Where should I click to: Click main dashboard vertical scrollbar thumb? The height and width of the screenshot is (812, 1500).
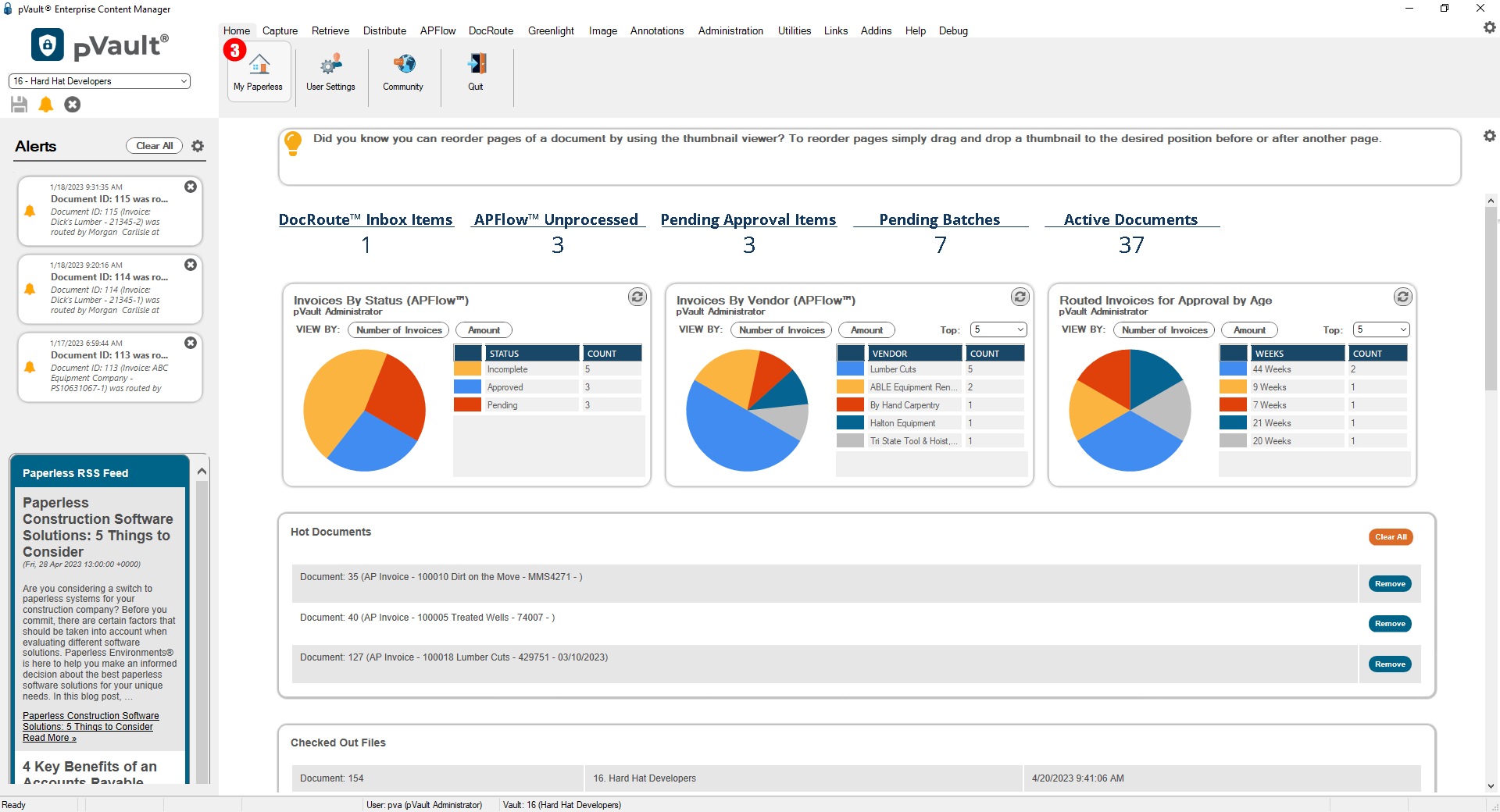1491,301
